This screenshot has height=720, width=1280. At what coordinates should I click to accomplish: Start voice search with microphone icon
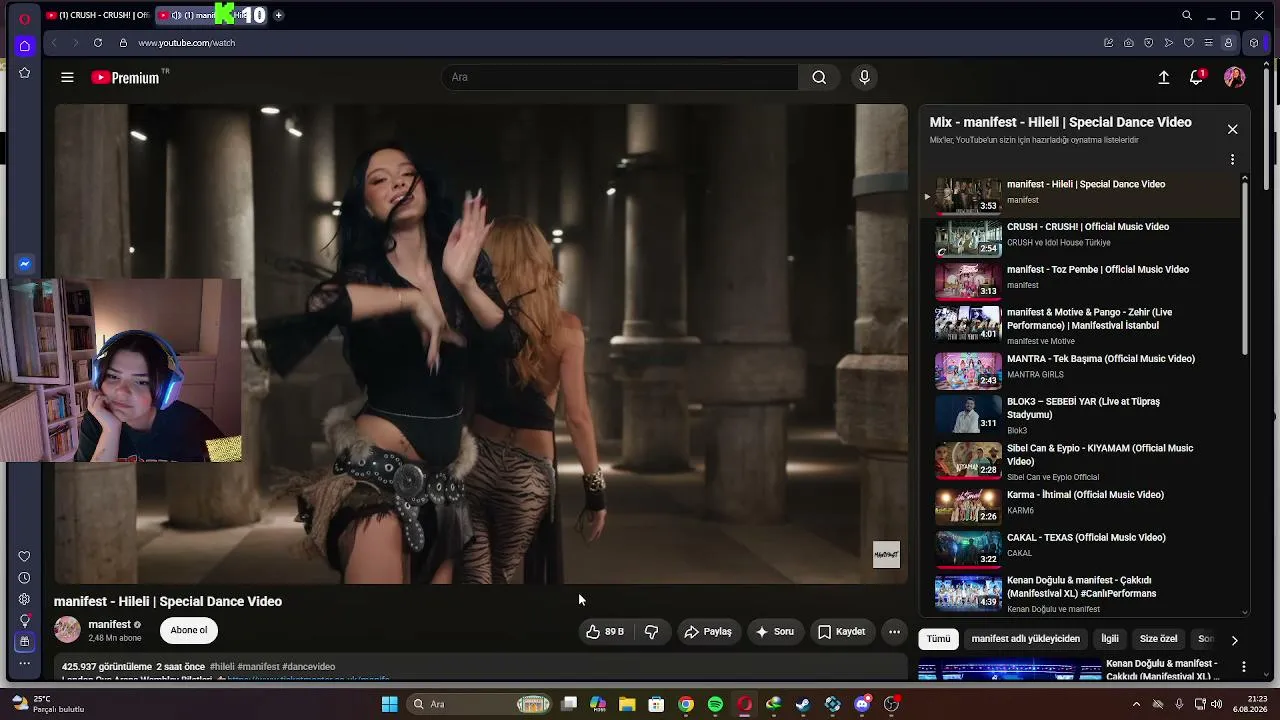click(x=865, y=77)
